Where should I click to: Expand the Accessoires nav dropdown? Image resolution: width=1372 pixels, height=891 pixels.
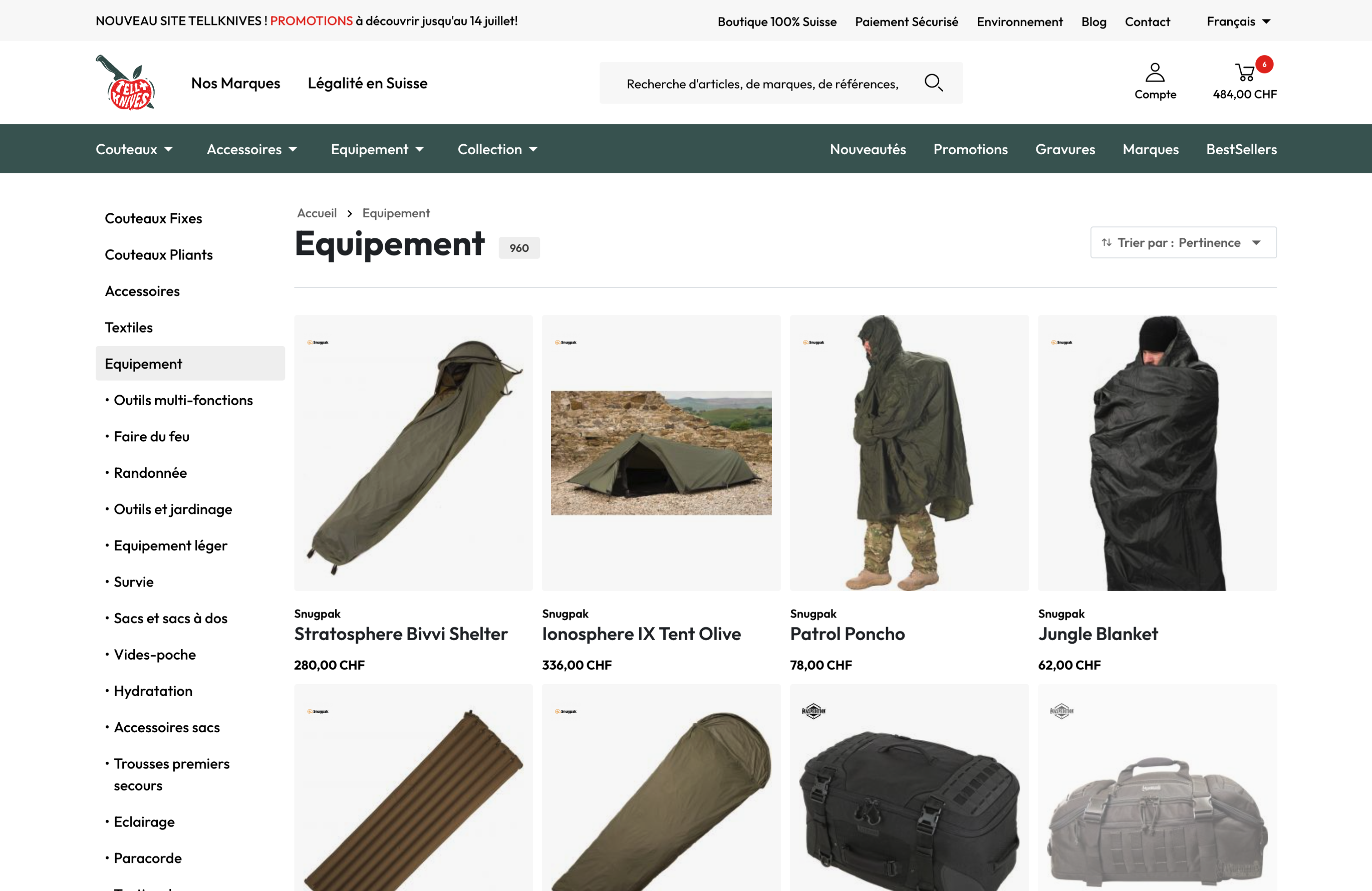tap(251, 149)
